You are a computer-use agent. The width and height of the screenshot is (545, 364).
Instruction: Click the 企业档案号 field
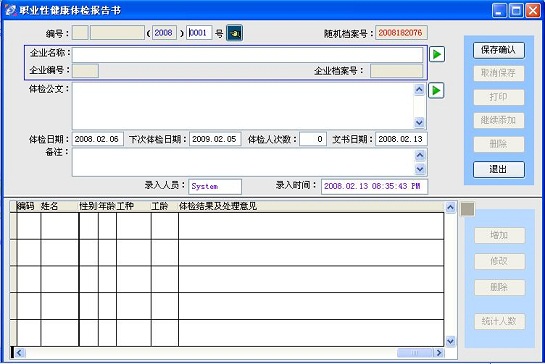click(x=396, y=71)
